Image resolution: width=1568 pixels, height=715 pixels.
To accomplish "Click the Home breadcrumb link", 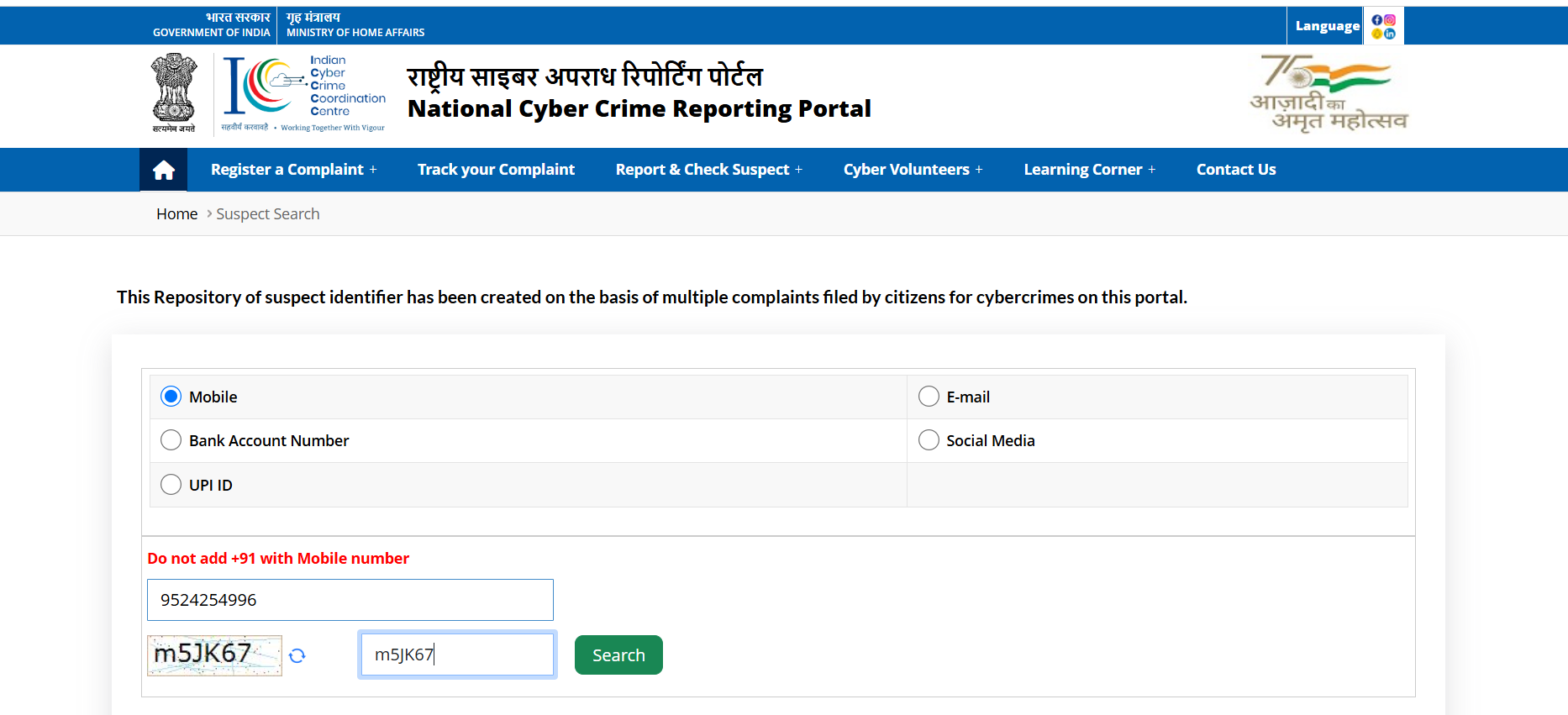I will (x=176, y=214).
